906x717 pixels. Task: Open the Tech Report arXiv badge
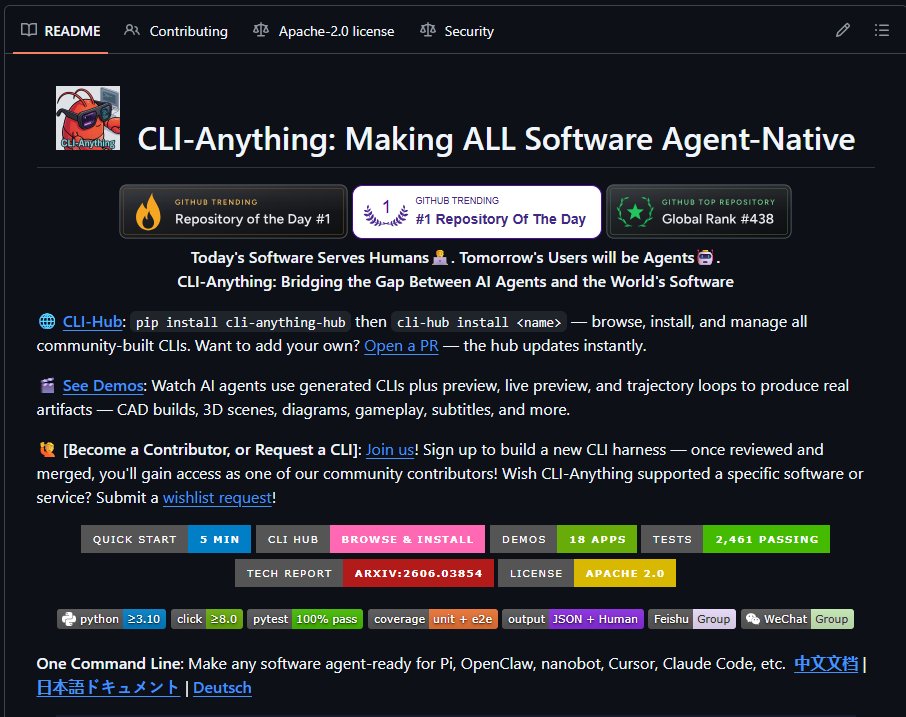pyautogui.click(x=365, y=573)
